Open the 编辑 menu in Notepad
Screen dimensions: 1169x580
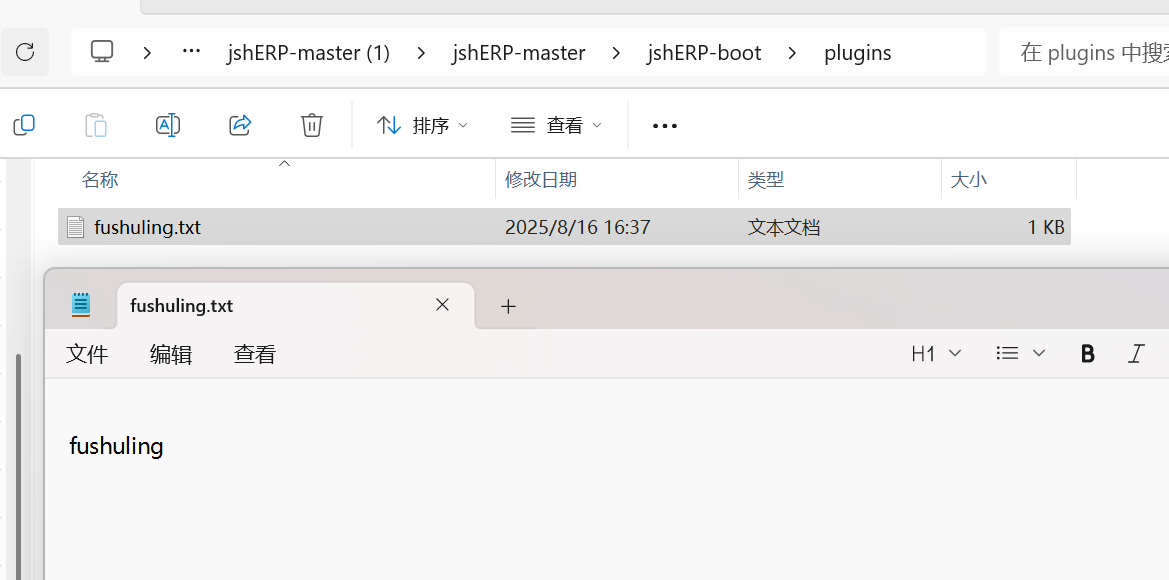click(x=171, y=354)
